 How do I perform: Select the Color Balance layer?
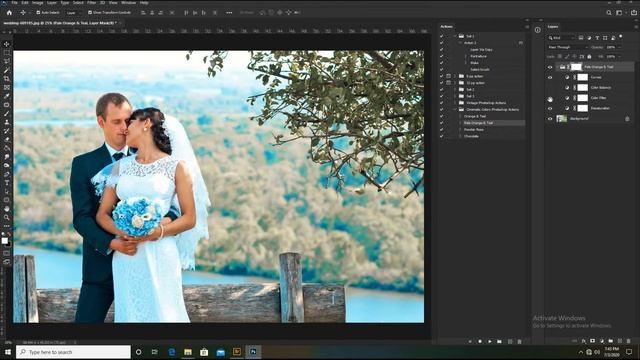point(600,87)
